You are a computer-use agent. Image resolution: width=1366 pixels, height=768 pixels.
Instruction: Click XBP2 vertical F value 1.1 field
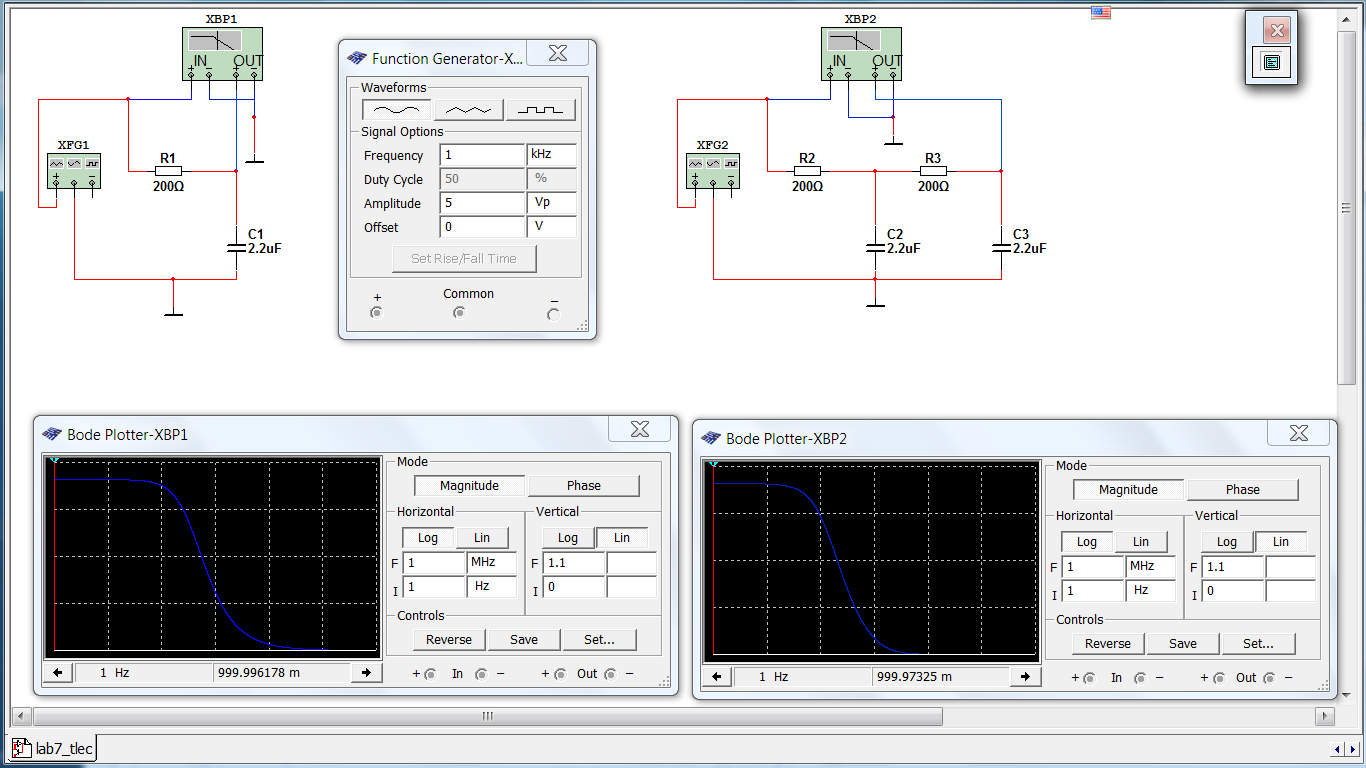1233,567
